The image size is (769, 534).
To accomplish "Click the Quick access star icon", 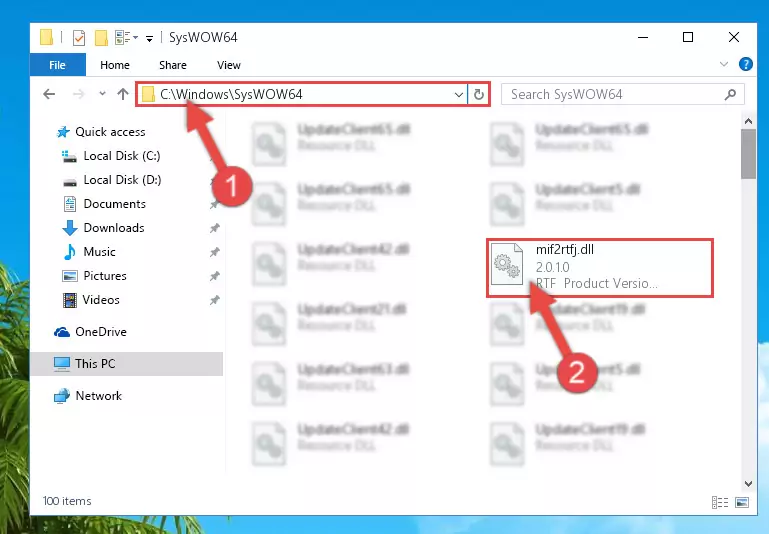I will coord(63,132).
